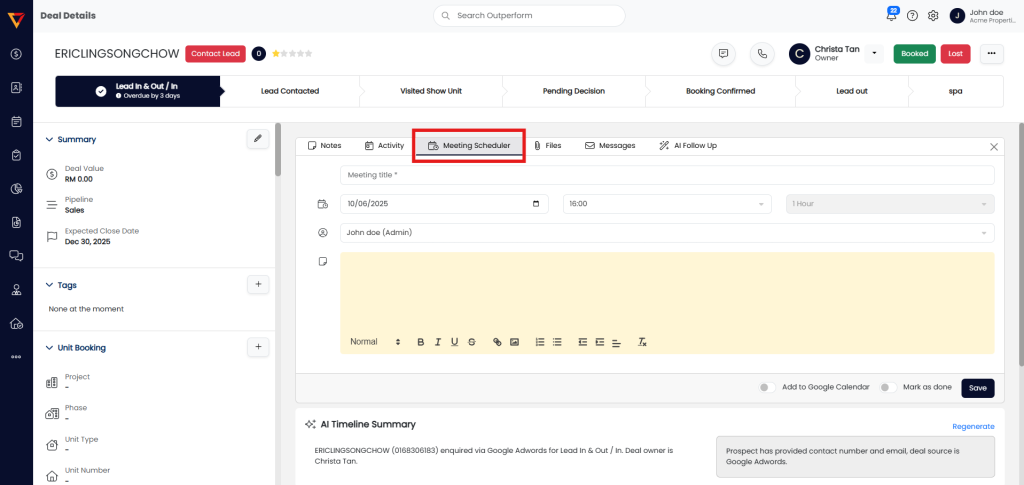Open the deals dollar icon in sidebar

click(x=16, y=54)
